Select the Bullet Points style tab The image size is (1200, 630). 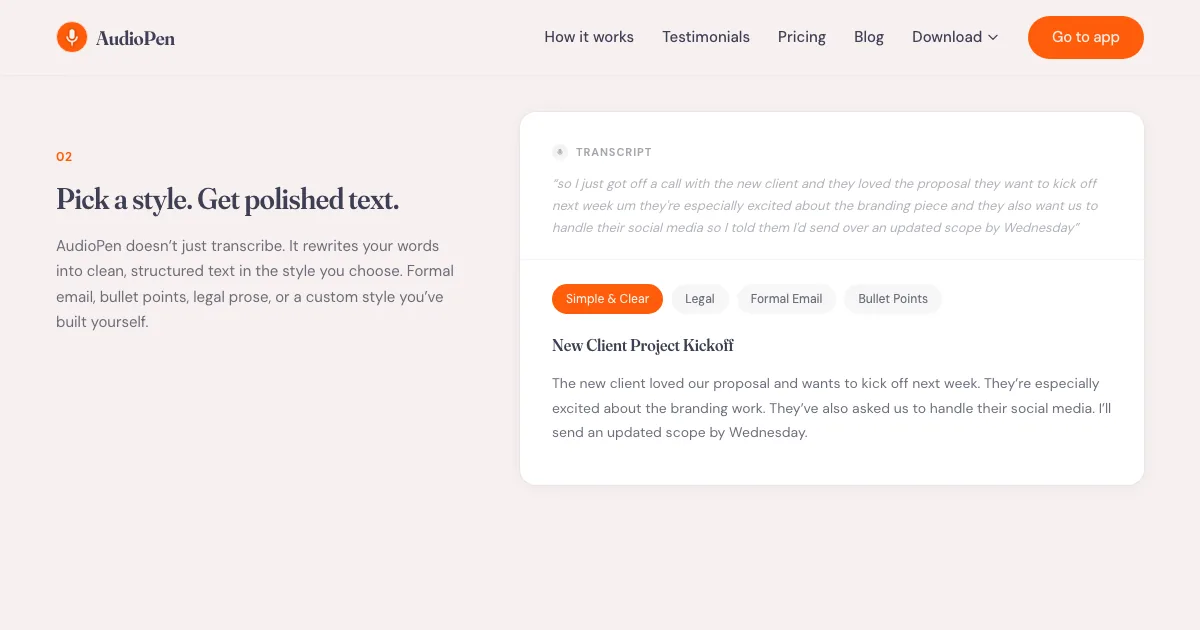click(893, 299)
